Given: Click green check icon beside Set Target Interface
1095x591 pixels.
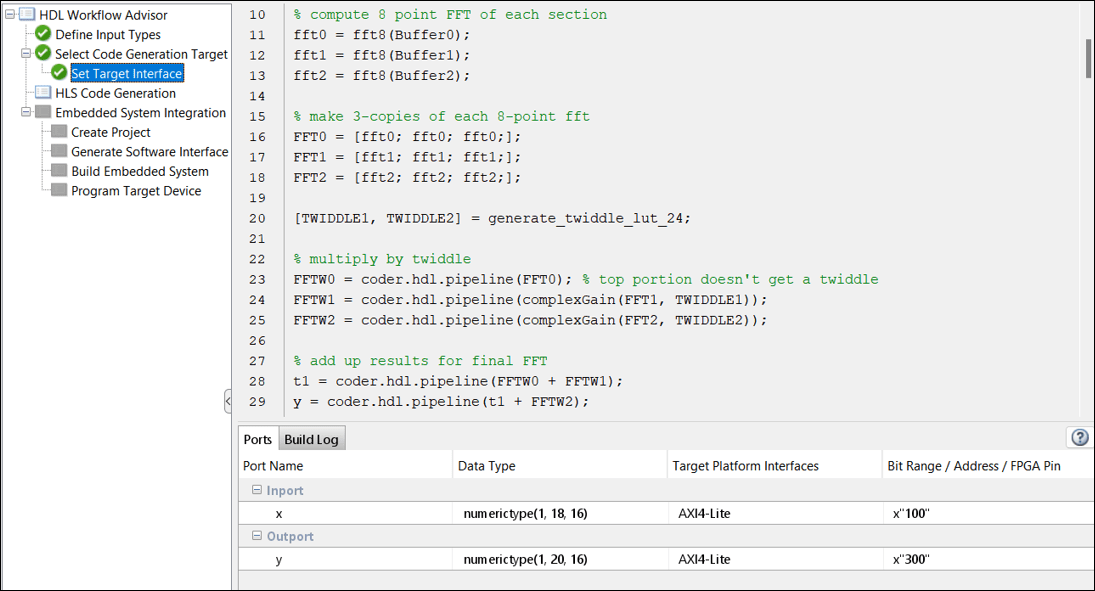Looking at the screenshot, I should pyautogui.click(x=59, y=73).
